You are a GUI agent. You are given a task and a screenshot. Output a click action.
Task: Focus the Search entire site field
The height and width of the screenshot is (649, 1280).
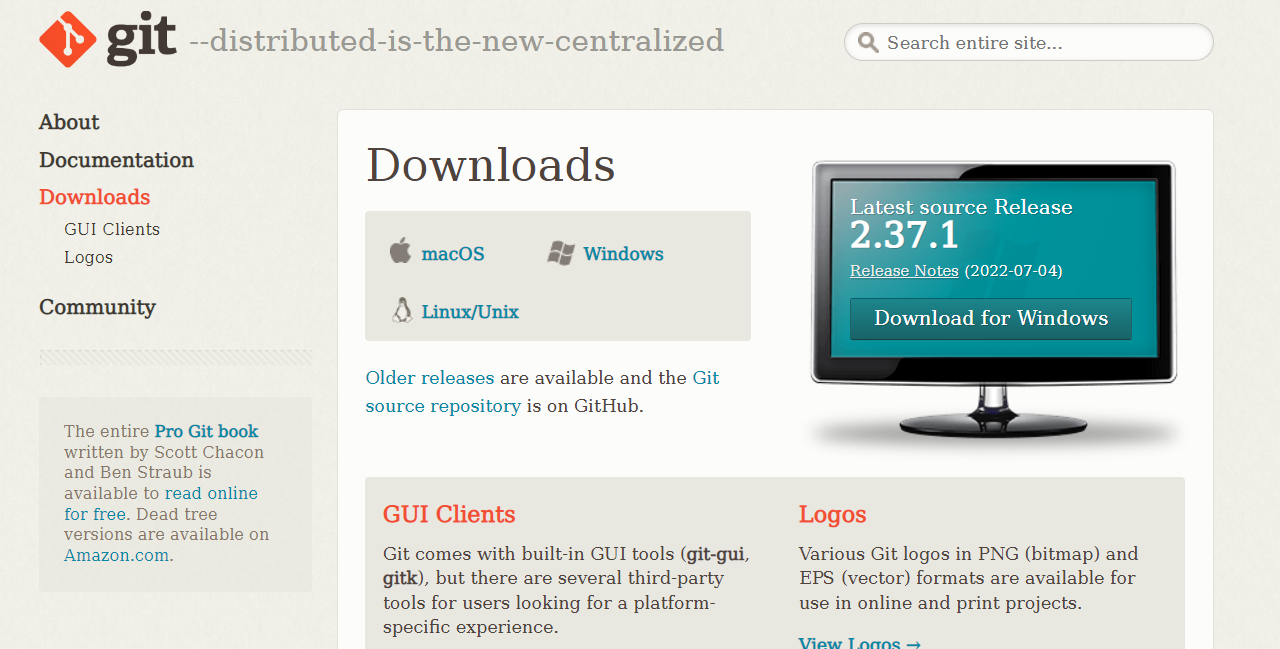click(x=1028, y=42)
